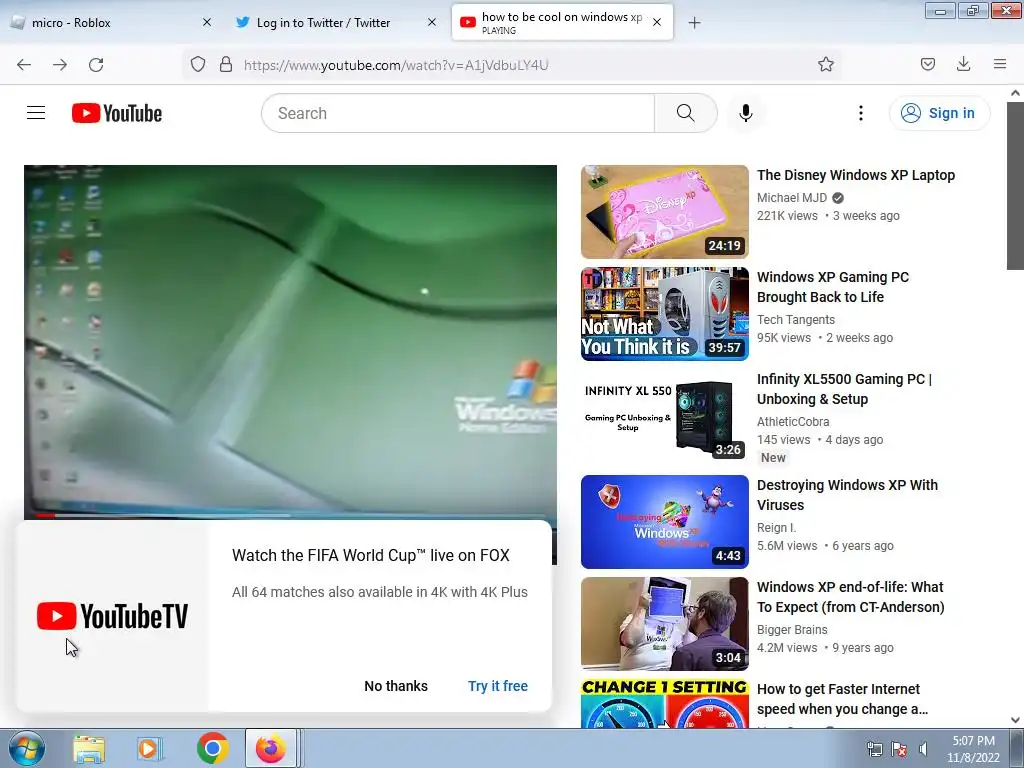Image resolution: width=1024 pixels, height=768 pixels.
Task: Launch Windows Media Player from taskbar
Action: 150,748
